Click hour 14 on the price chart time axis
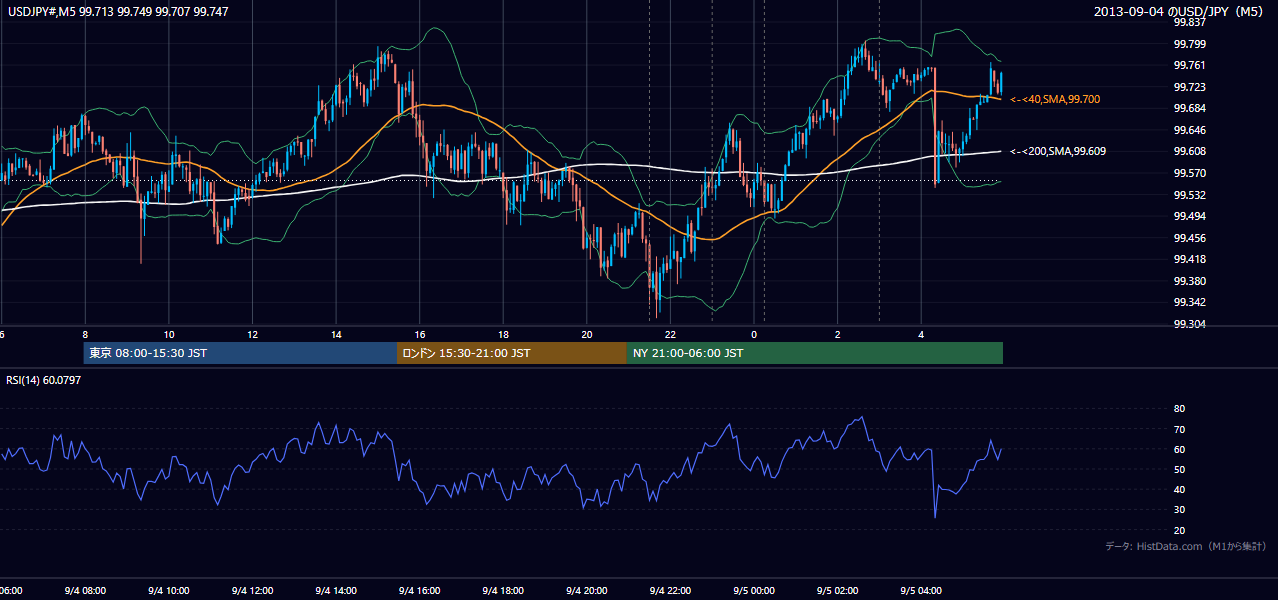 click(337, 335)
